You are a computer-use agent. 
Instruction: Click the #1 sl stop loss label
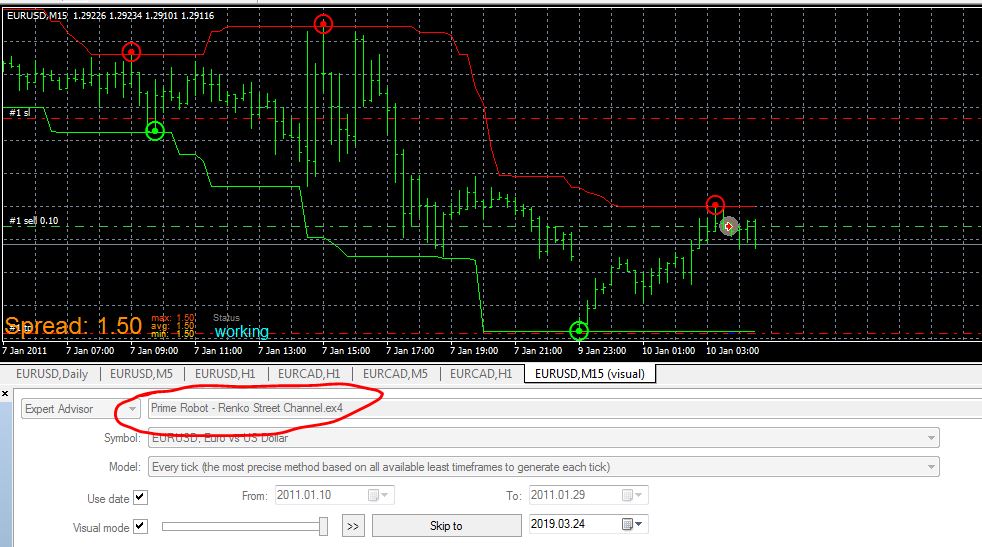[19, 113]
